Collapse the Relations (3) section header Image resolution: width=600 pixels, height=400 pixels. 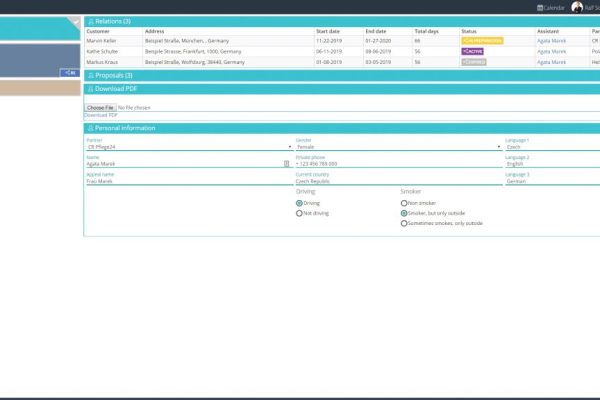coord(342,21)
